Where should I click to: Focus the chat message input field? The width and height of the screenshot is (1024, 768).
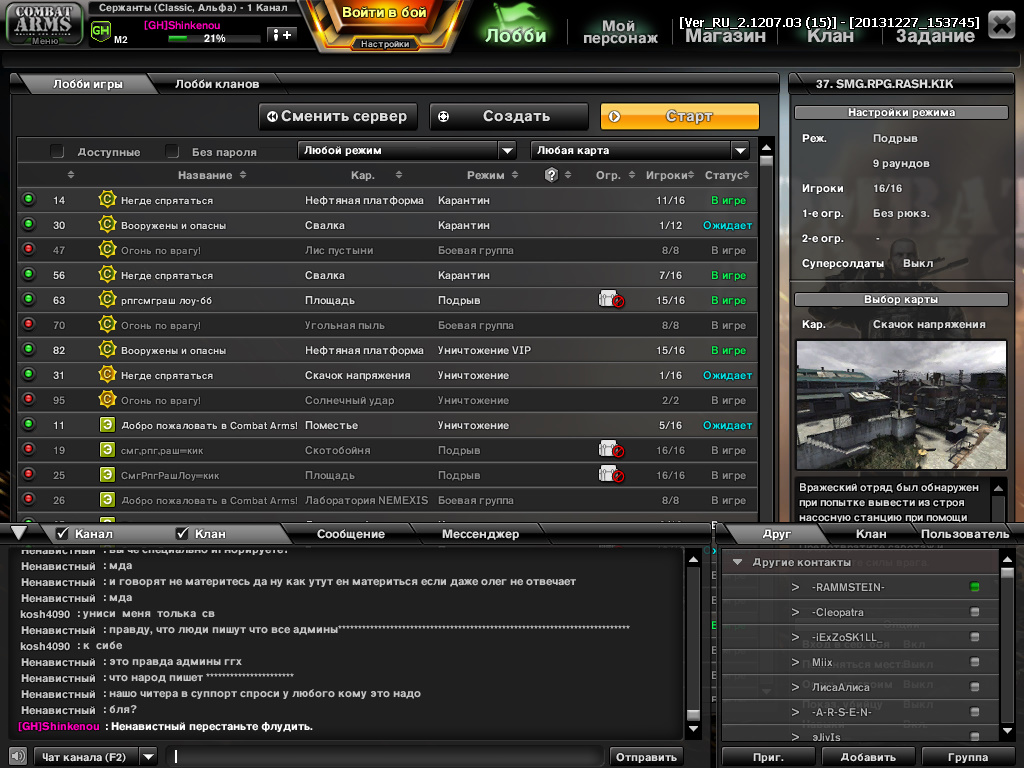pyautogui.click(x=385, y=757)
